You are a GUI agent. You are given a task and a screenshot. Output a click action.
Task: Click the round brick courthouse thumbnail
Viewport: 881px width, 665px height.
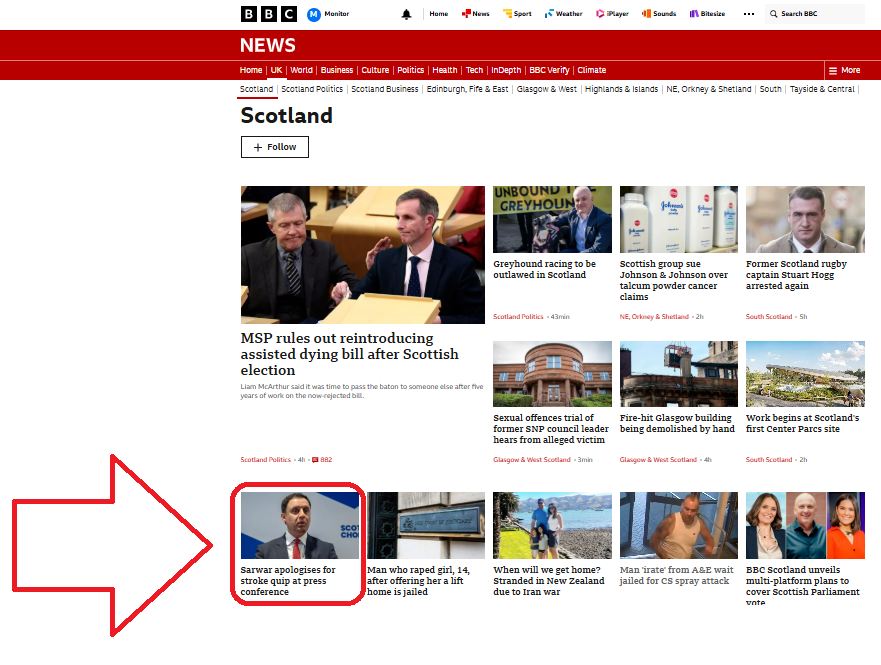(552, 374)
